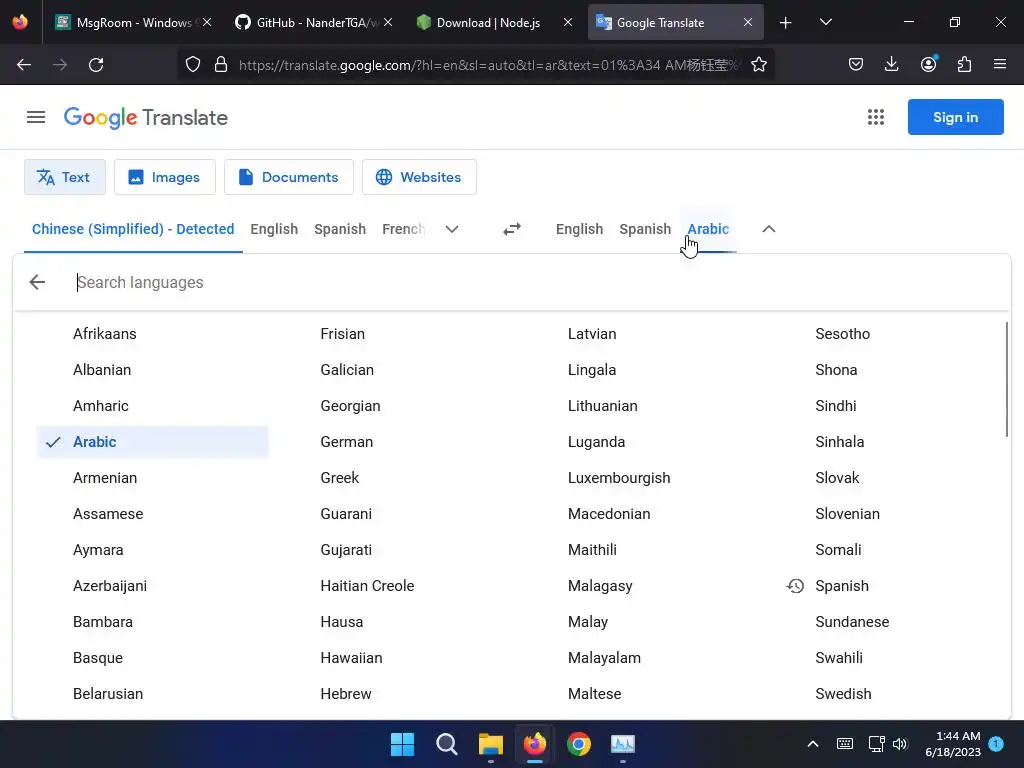Image resolution: width=1024 pixels, height=768 pixels.
Task: Close the Download Node.js tab
Action: click(x=568, y=22)
